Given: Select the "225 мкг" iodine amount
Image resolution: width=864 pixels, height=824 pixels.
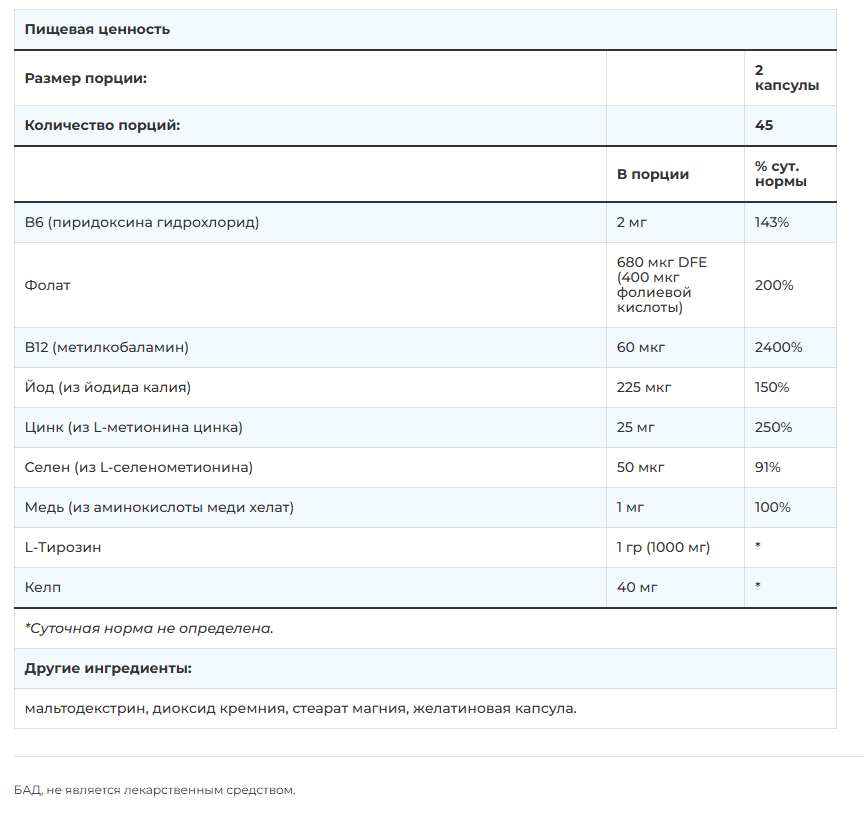Looking at the screenshot, I should pyautogui.click(x=644, y=387).
